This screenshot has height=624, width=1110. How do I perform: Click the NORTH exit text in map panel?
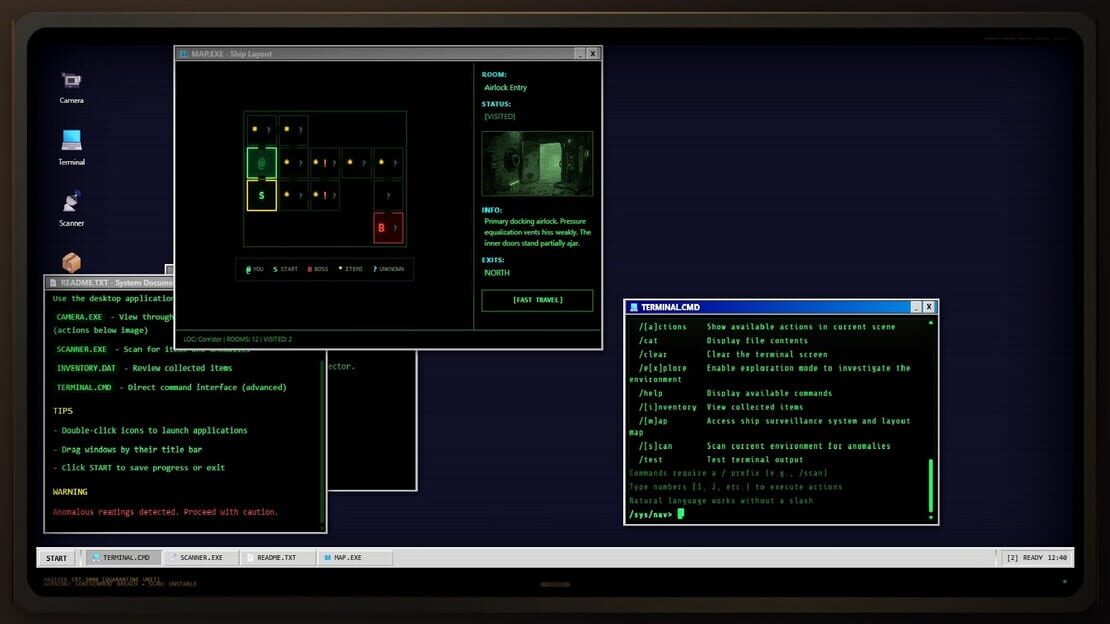pos(497,273)
